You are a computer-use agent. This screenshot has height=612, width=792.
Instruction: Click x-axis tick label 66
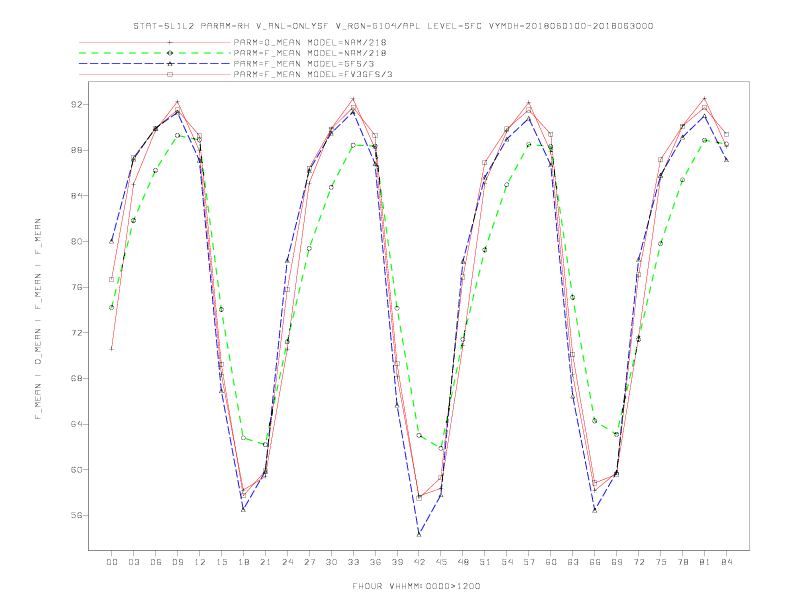595,562
